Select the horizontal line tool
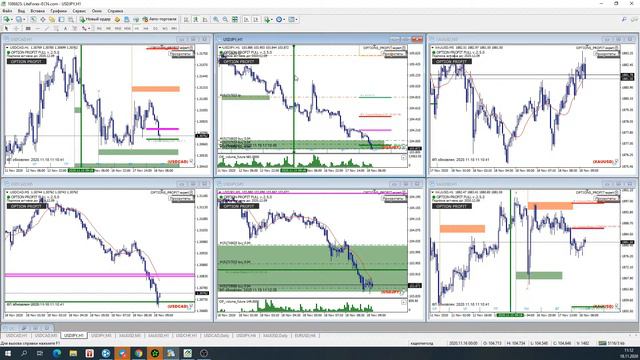This screenshot has width=640, height=360. [38, 29]
